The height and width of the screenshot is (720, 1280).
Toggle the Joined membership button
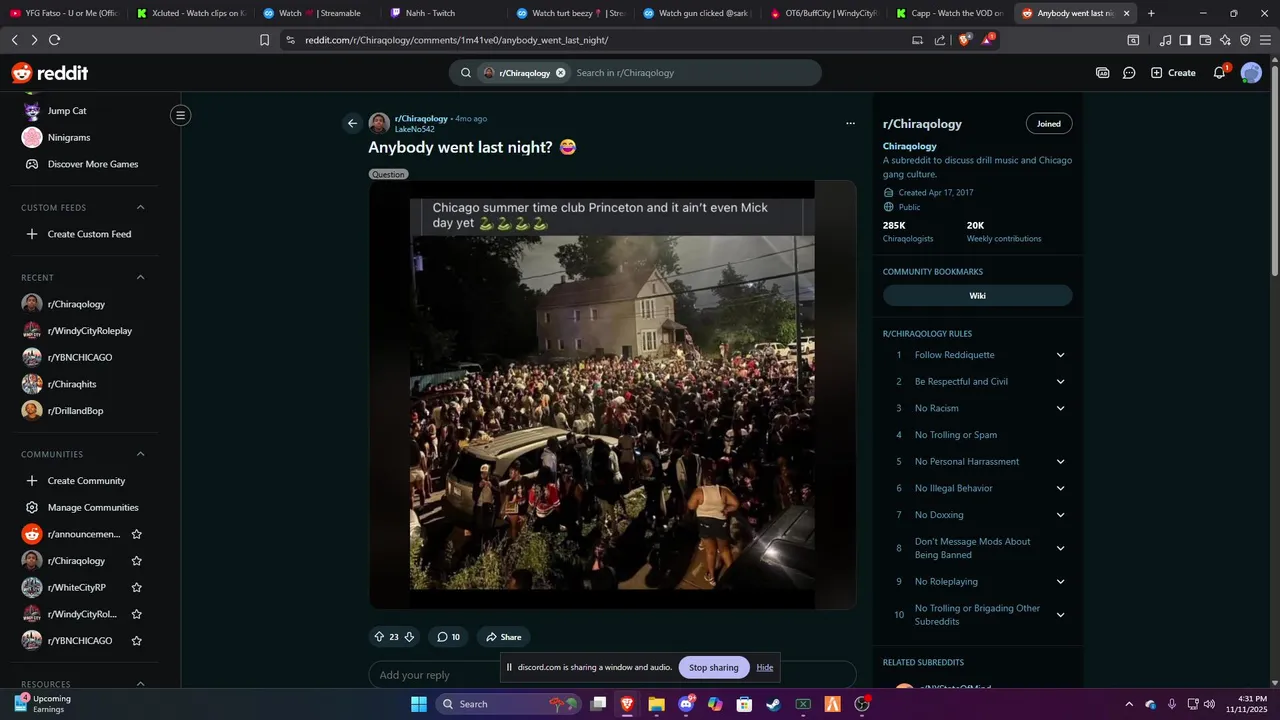(1049, 124)
